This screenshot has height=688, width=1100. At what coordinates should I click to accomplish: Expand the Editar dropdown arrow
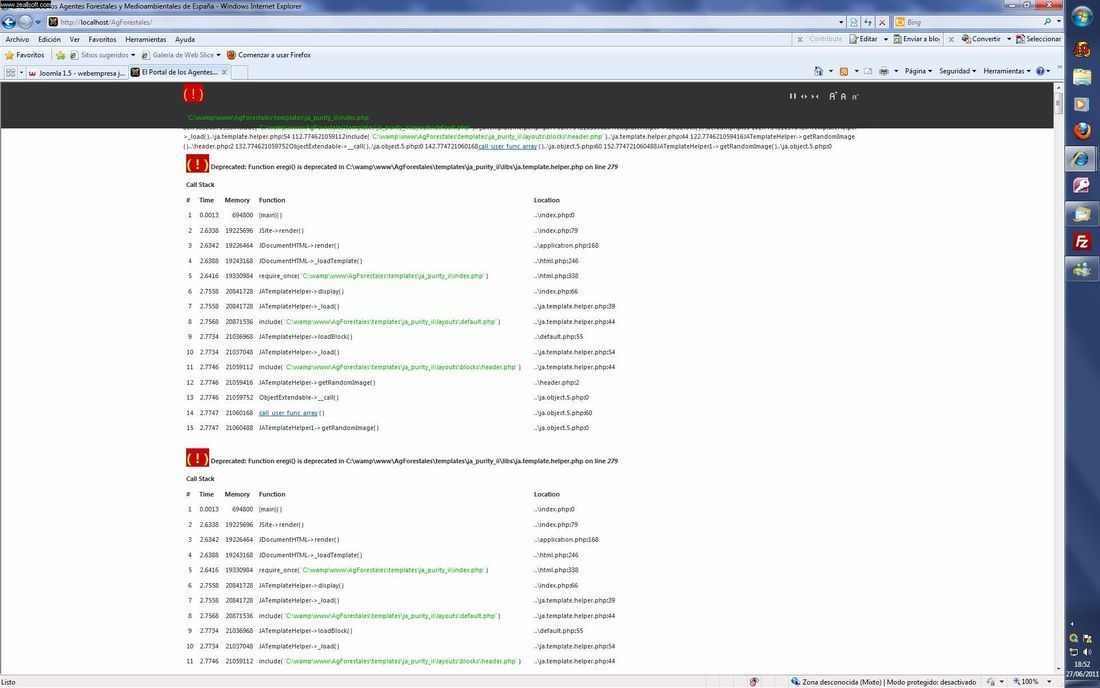coord(885,39)
